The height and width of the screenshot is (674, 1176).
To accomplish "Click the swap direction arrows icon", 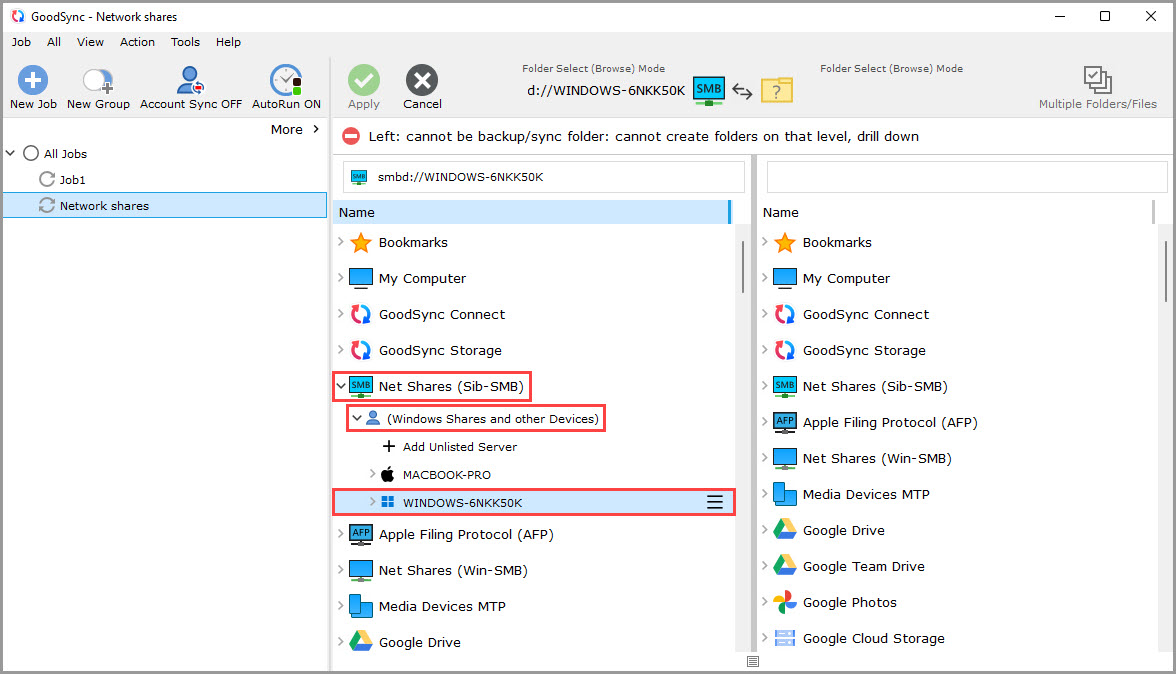I will click(x=742, y=90).
